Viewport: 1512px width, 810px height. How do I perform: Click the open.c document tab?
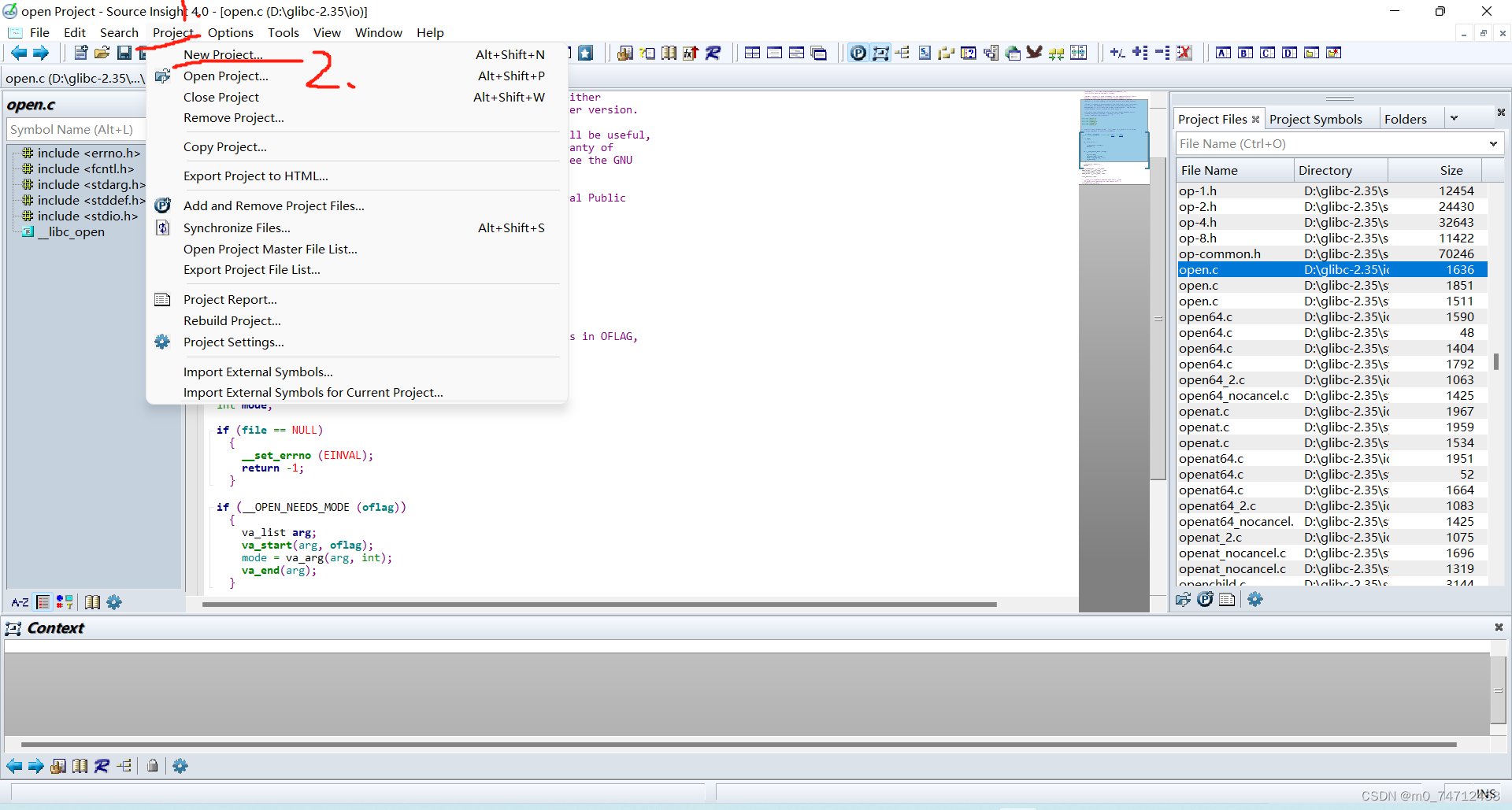(75, 78)
